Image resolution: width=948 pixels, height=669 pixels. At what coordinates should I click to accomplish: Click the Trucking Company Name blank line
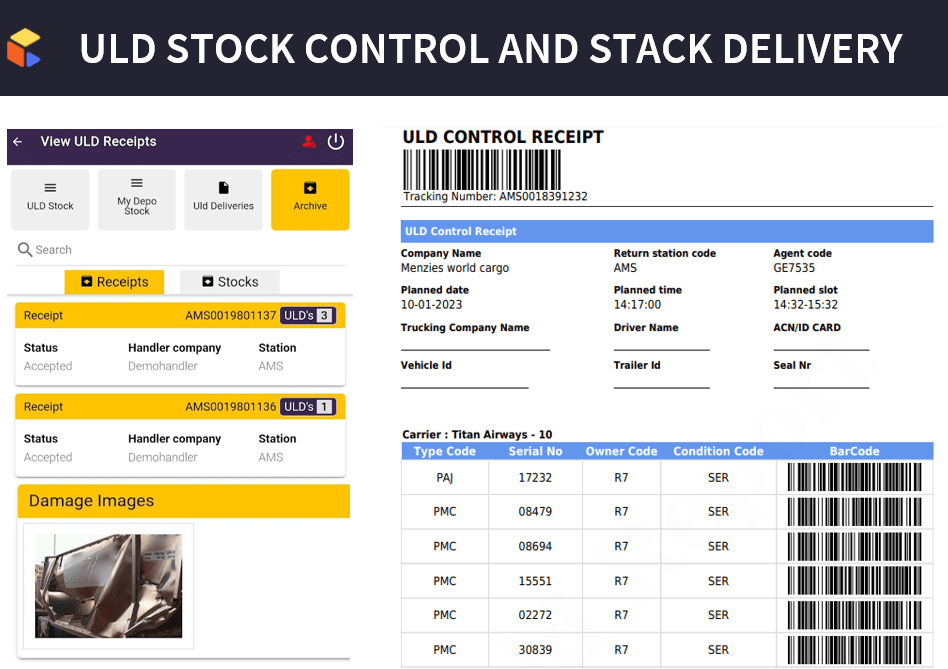pyautogui.click(x=475, y=349)
